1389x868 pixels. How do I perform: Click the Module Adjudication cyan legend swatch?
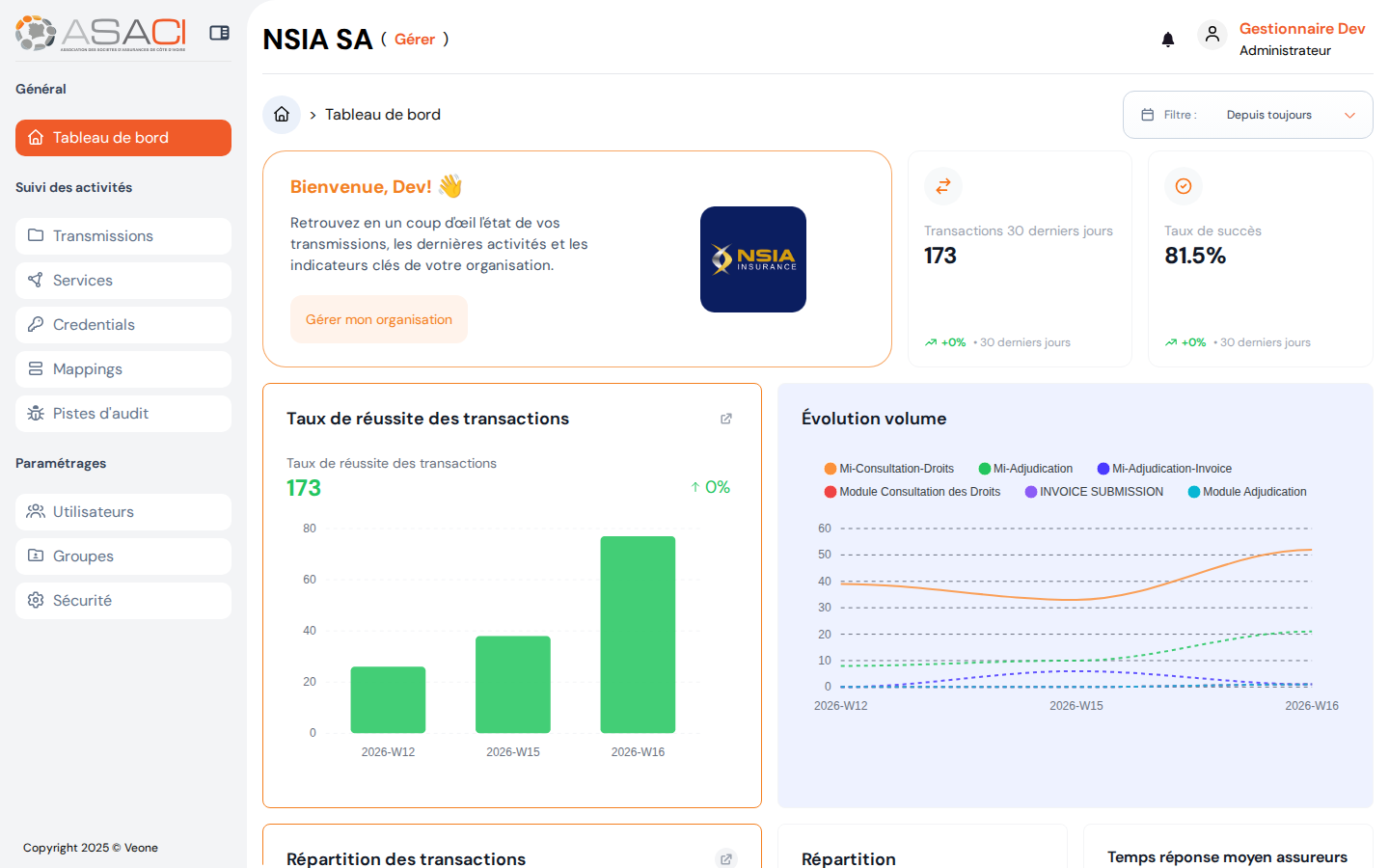[1193, 492]
